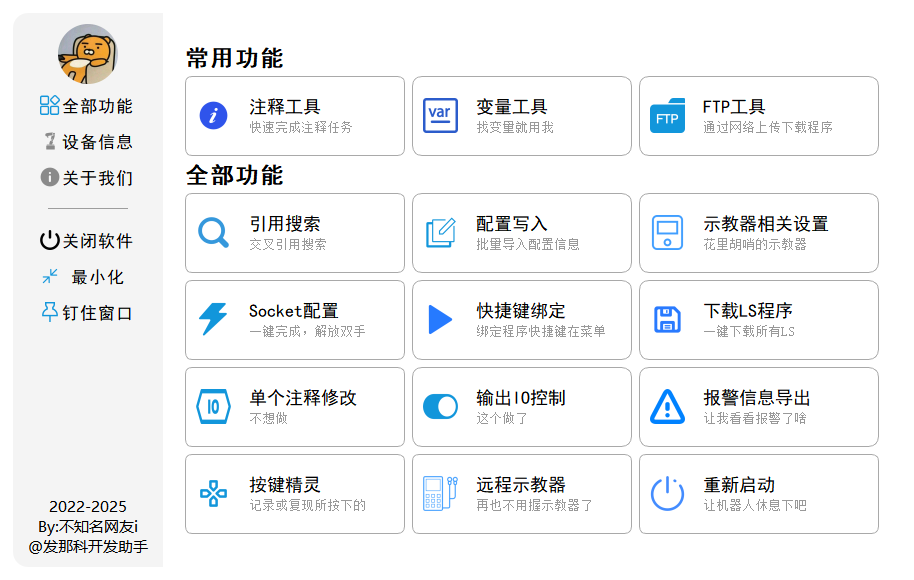This screenshot has width=914, height=580.
Task: Select the 变量工具 variable tool
Action: click(521, 116)
